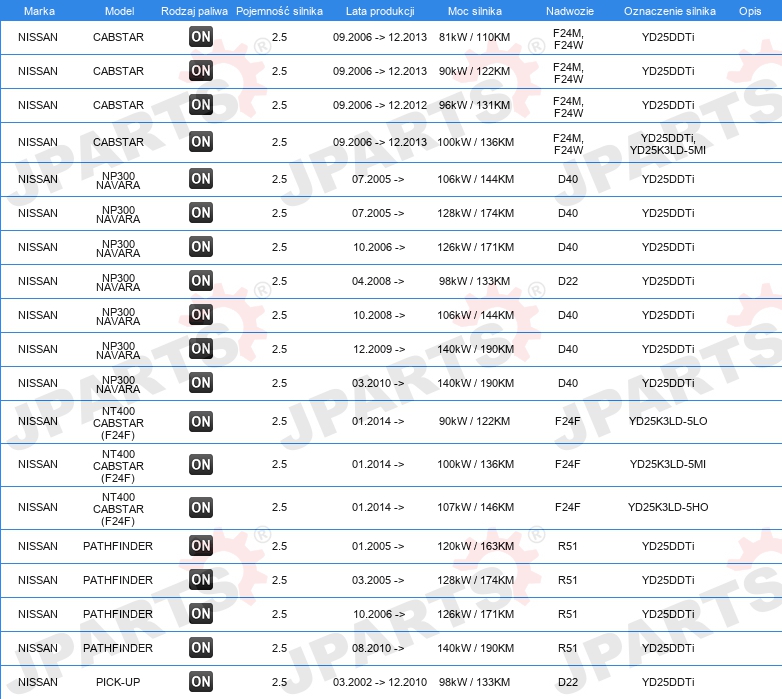Screen dimensions: 782x699
Task: Click production date 12.2009 ->
Action: [x=379, y=349]
